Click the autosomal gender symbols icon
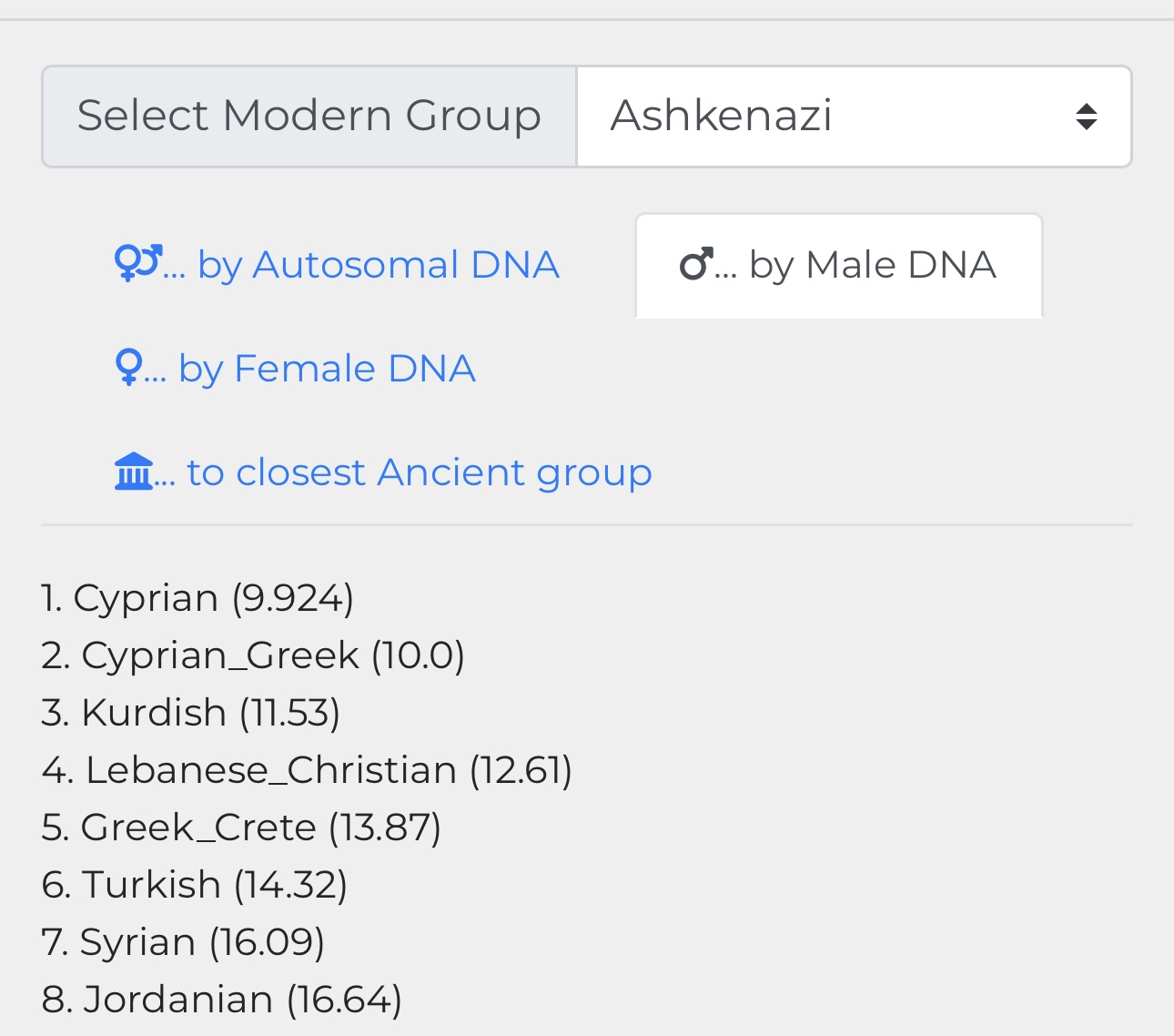 pyautogui.click(x=138, y=263)
